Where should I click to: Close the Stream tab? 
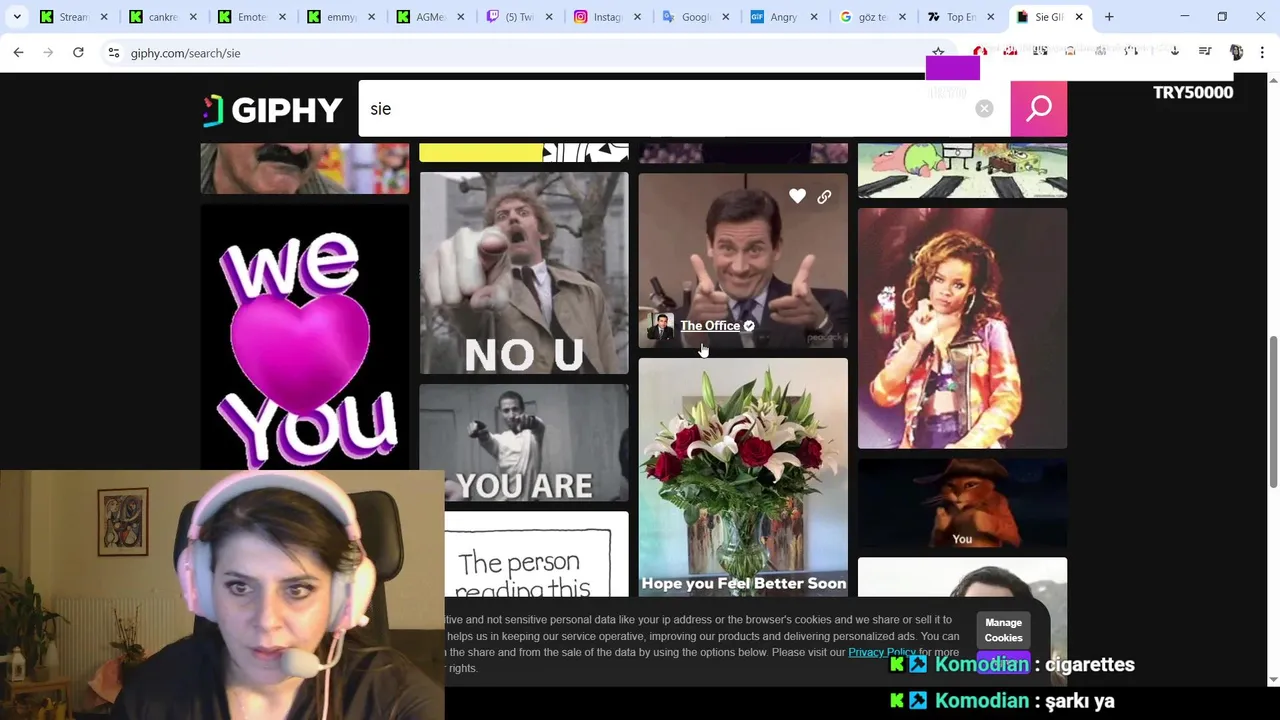tap(103, 17)
